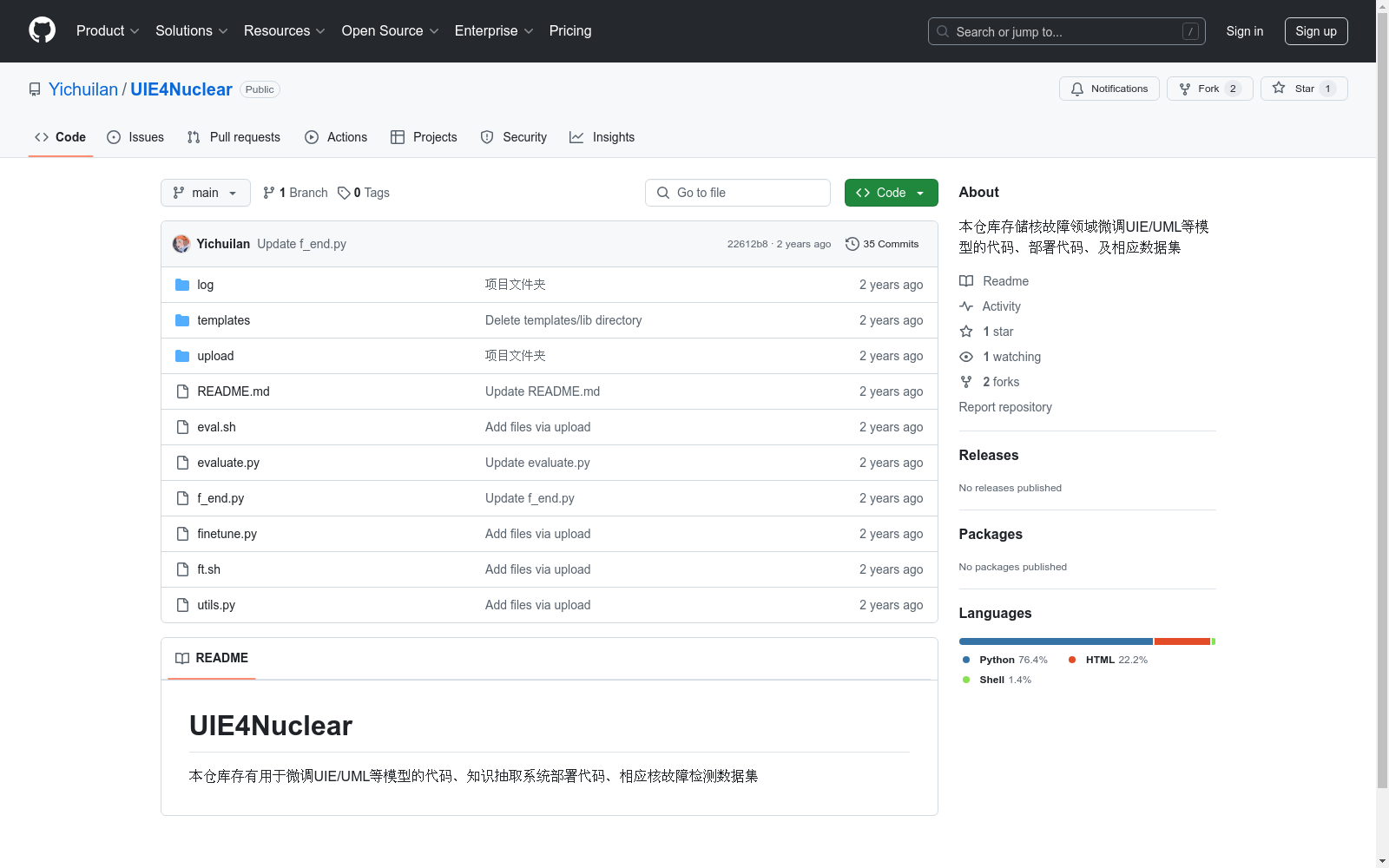Click the log folder icon
The image size is (1389, 868).
tap(182, 285)
